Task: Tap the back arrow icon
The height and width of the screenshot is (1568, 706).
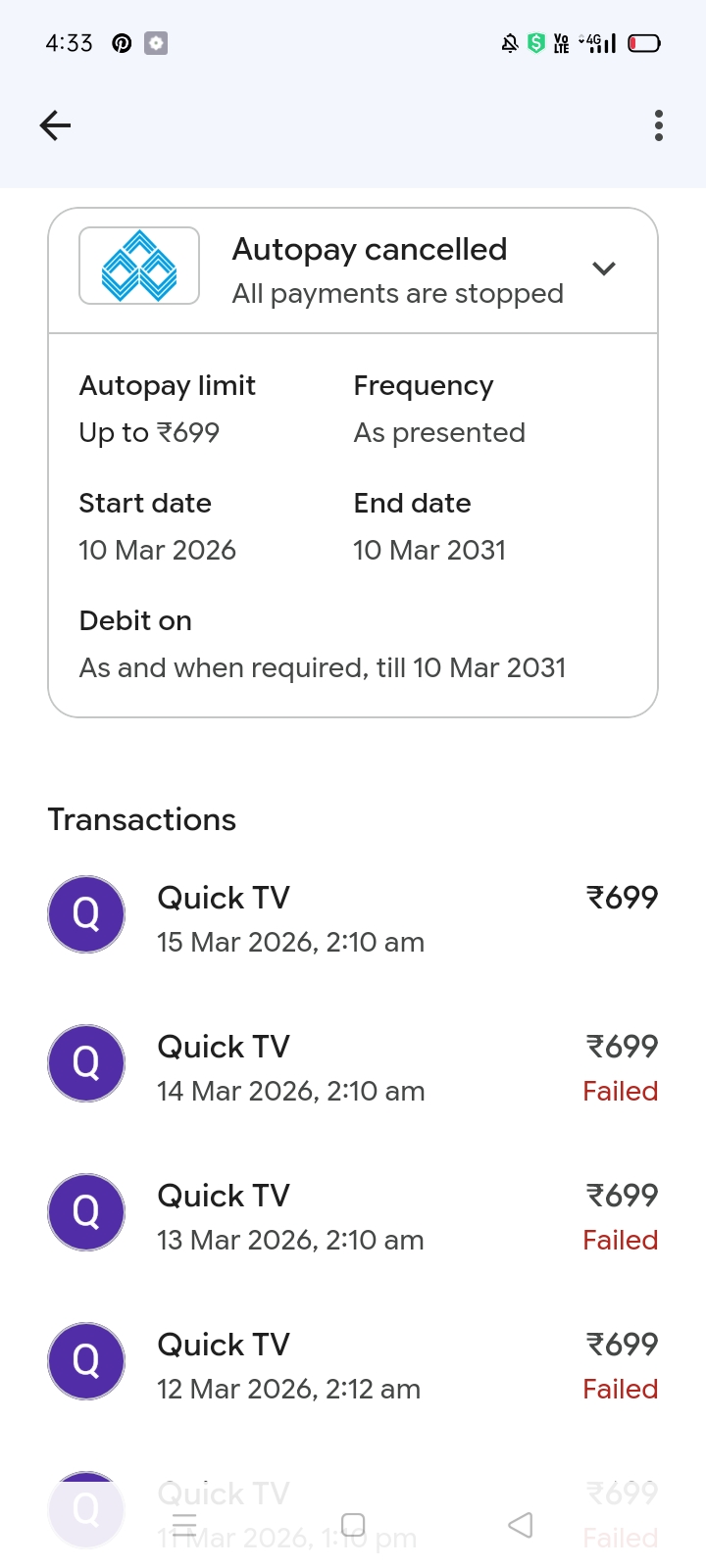Action: click(x=55, y=125)
